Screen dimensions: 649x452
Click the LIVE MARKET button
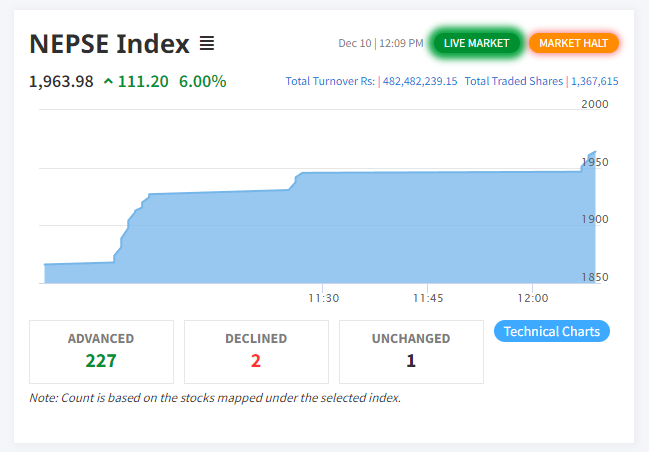pyautogui.click(x=476, y=43)
